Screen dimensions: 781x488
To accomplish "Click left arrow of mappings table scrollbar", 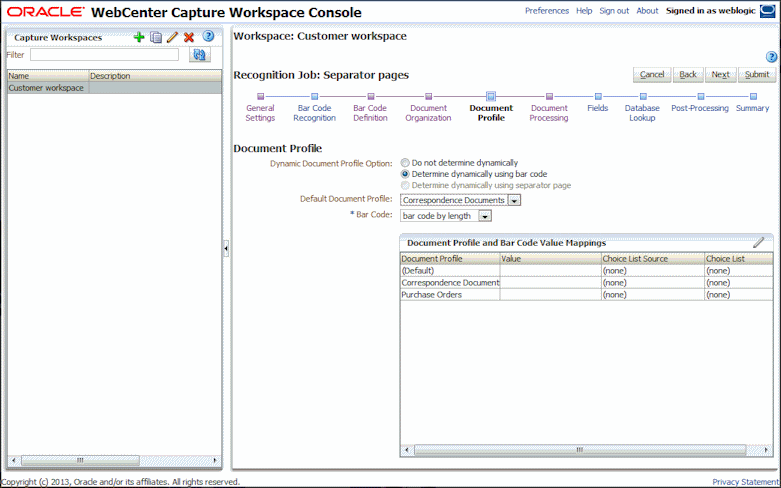I will 406,450.
